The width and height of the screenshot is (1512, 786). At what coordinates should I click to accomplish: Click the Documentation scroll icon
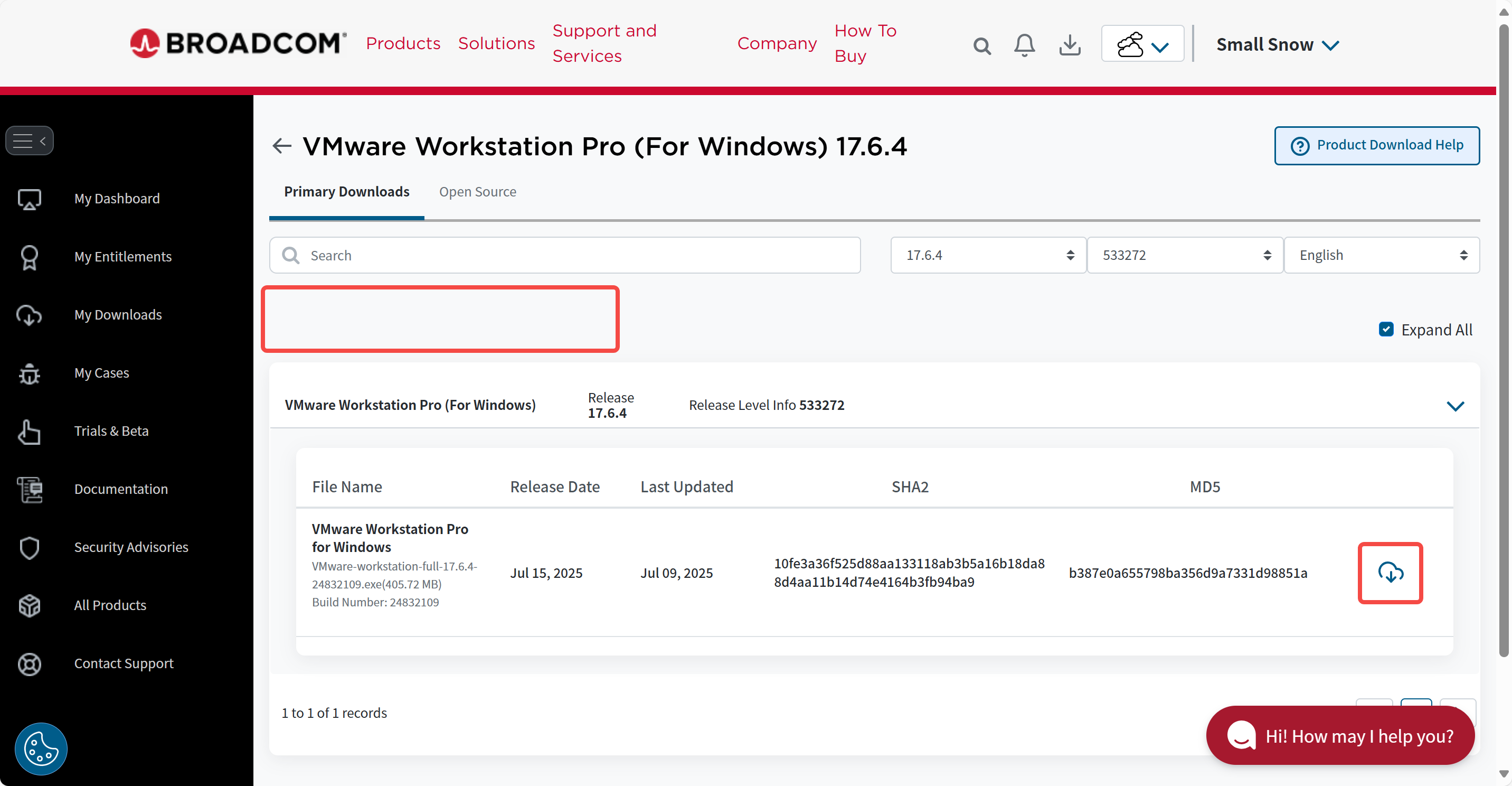(30, 489)
